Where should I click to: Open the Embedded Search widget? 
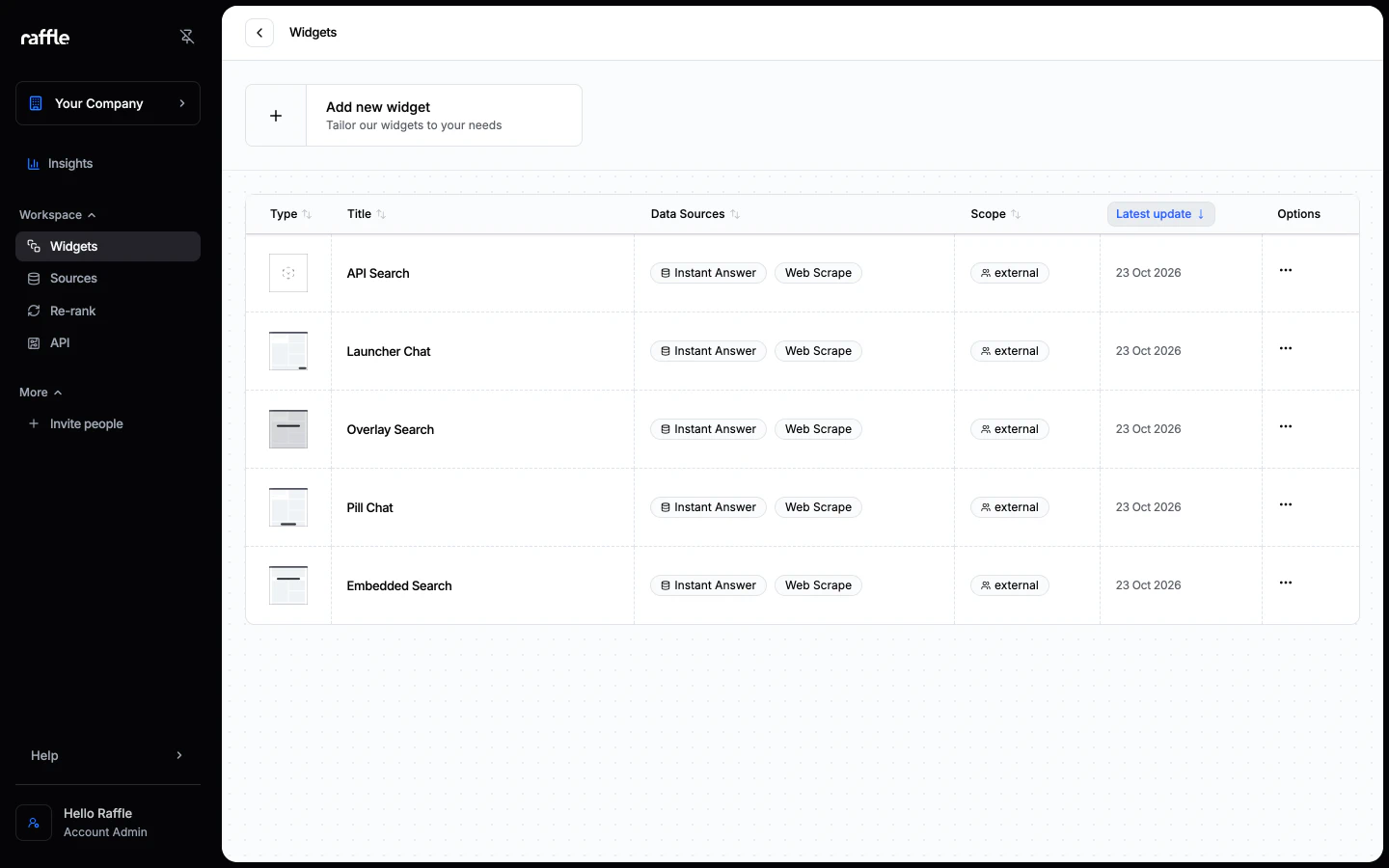click(x=399, y=585)
